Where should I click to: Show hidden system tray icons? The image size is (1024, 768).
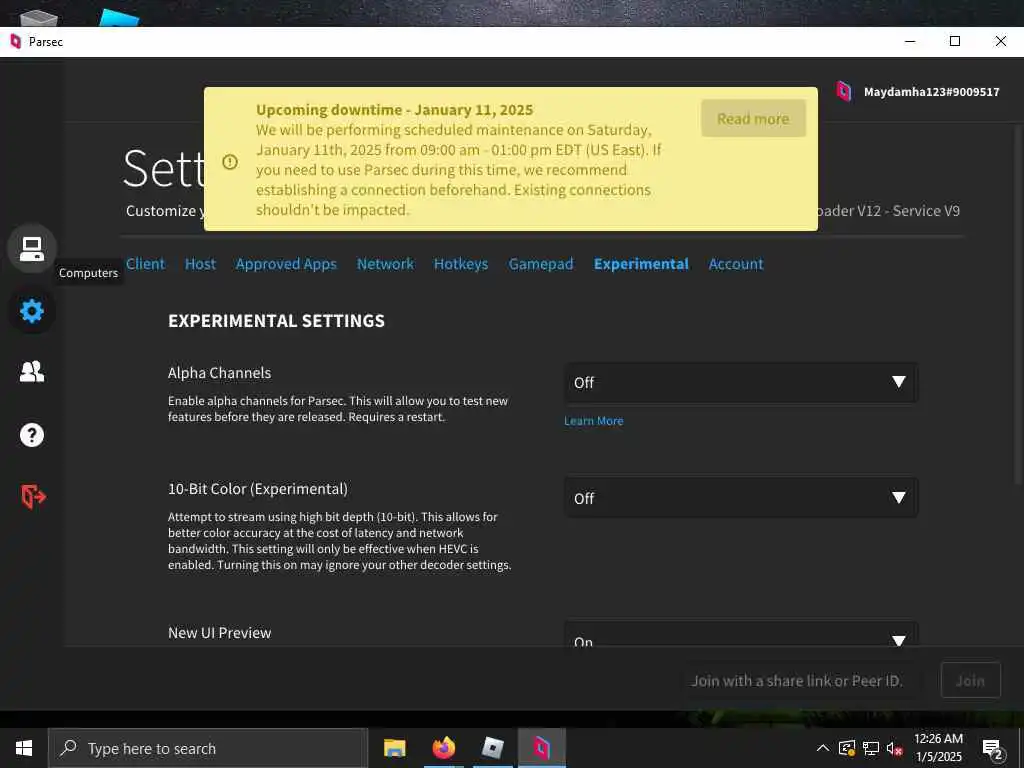[823, 748]
